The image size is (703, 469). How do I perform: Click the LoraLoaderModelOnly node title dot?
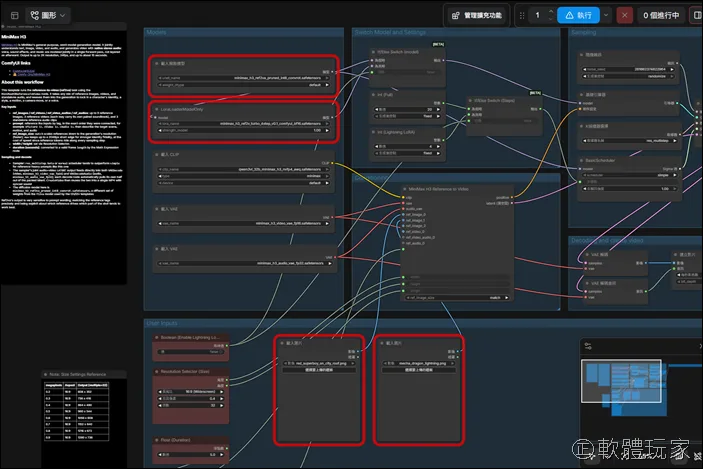[156, 109]
